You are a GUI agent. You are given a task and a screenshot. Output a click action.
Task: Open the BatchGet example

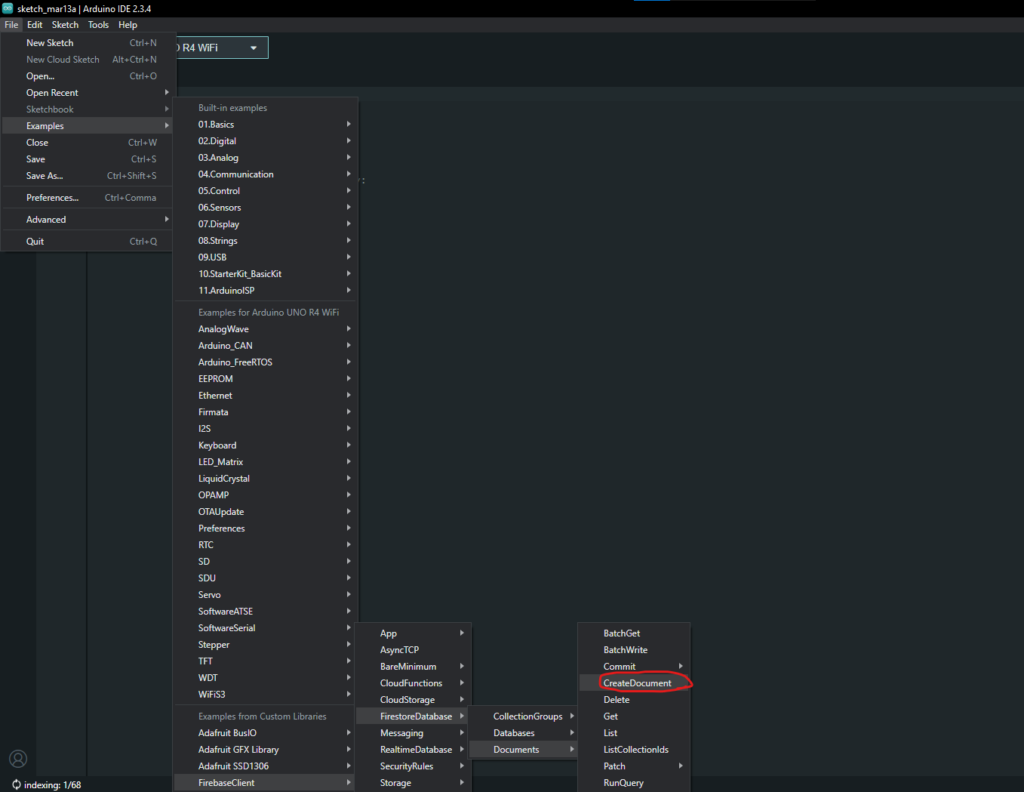[635, 633]
